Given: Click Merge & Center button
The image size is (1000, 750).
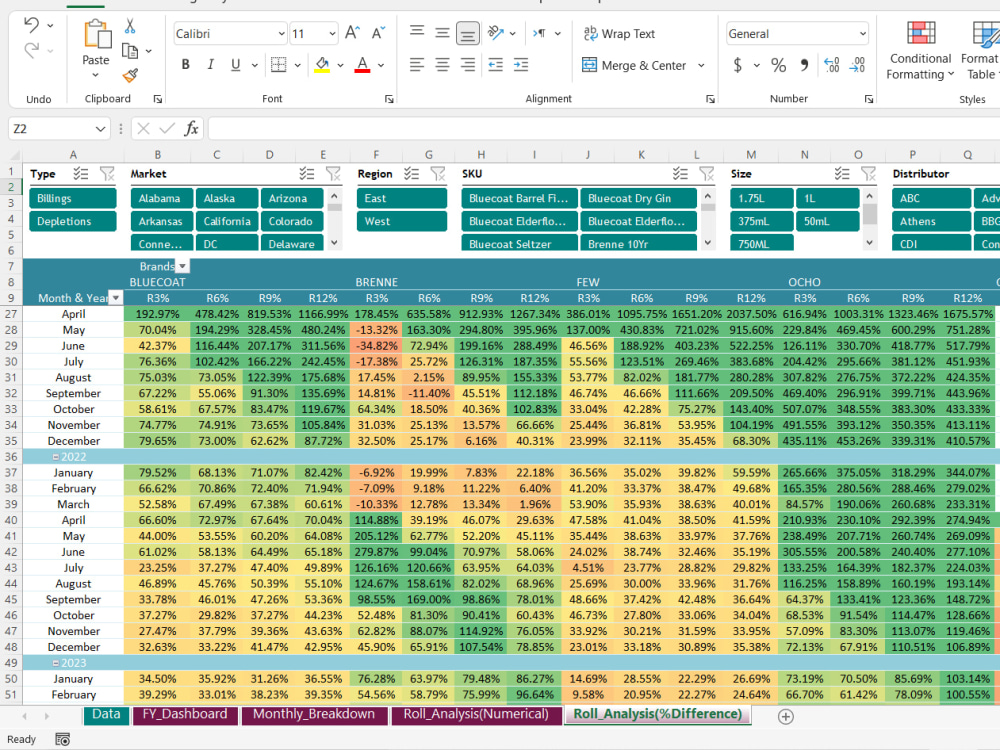Looking at the screenshot, I should pos(635,65).
